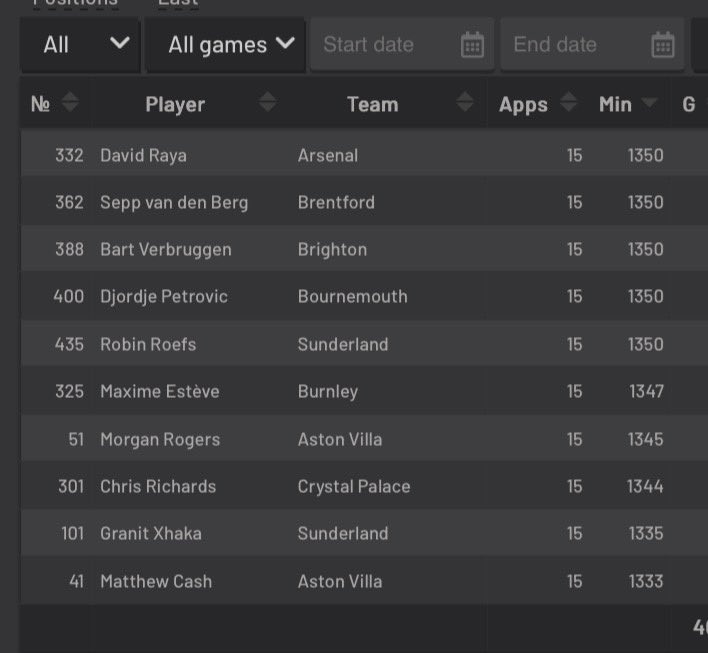Click Crystal Palace team name
The width and height of the screenshot is (708, 653).
(354, 487)
